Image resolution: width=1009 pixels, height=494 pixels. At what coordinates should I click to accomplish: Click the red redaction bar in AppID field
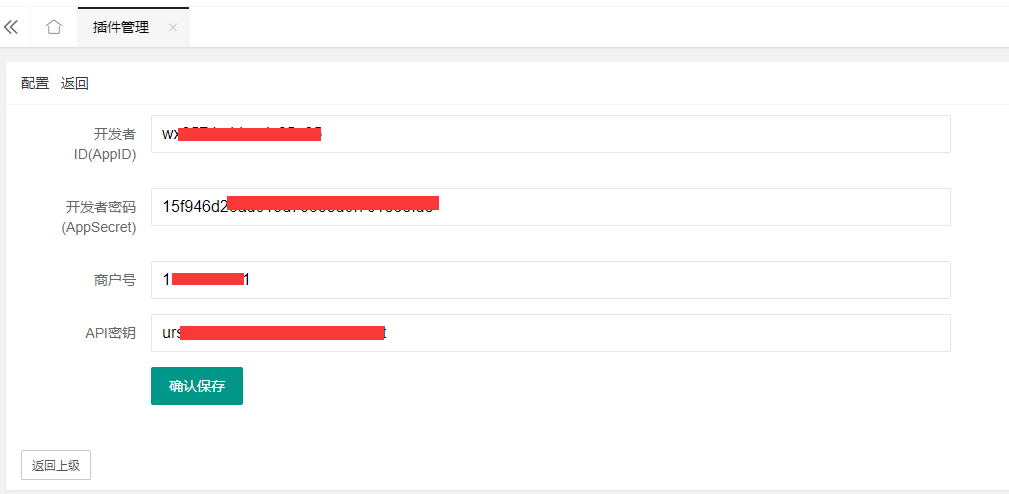[250, 134]
